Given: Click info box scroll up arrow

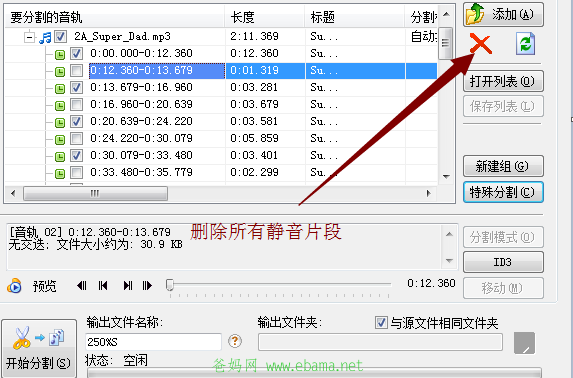Looking at the screenshot, I should [x=449, y=234].
